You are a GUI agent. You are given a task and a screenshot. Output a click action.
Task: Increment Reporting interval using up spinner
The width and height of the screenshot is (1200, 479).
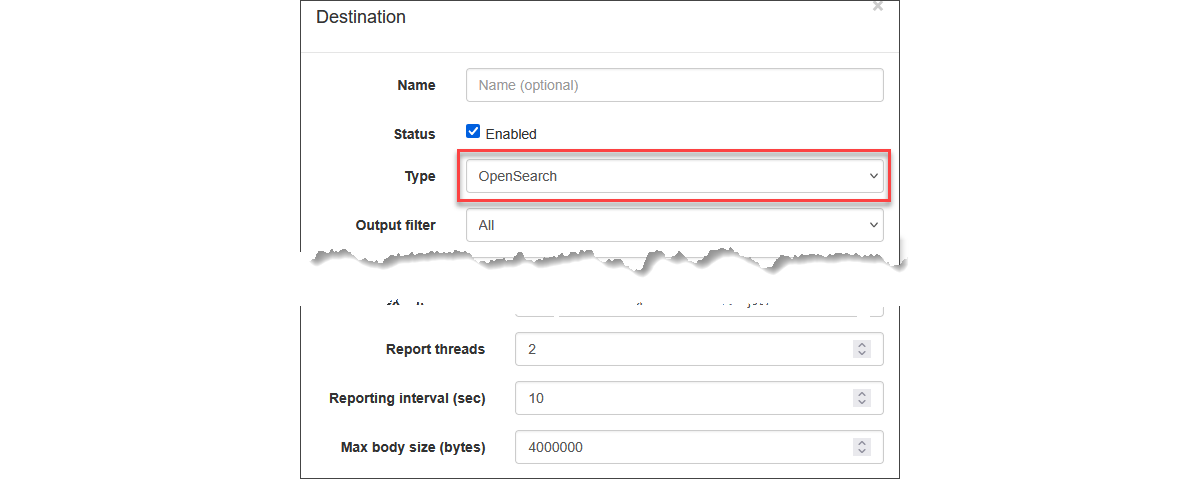point(862,393)
